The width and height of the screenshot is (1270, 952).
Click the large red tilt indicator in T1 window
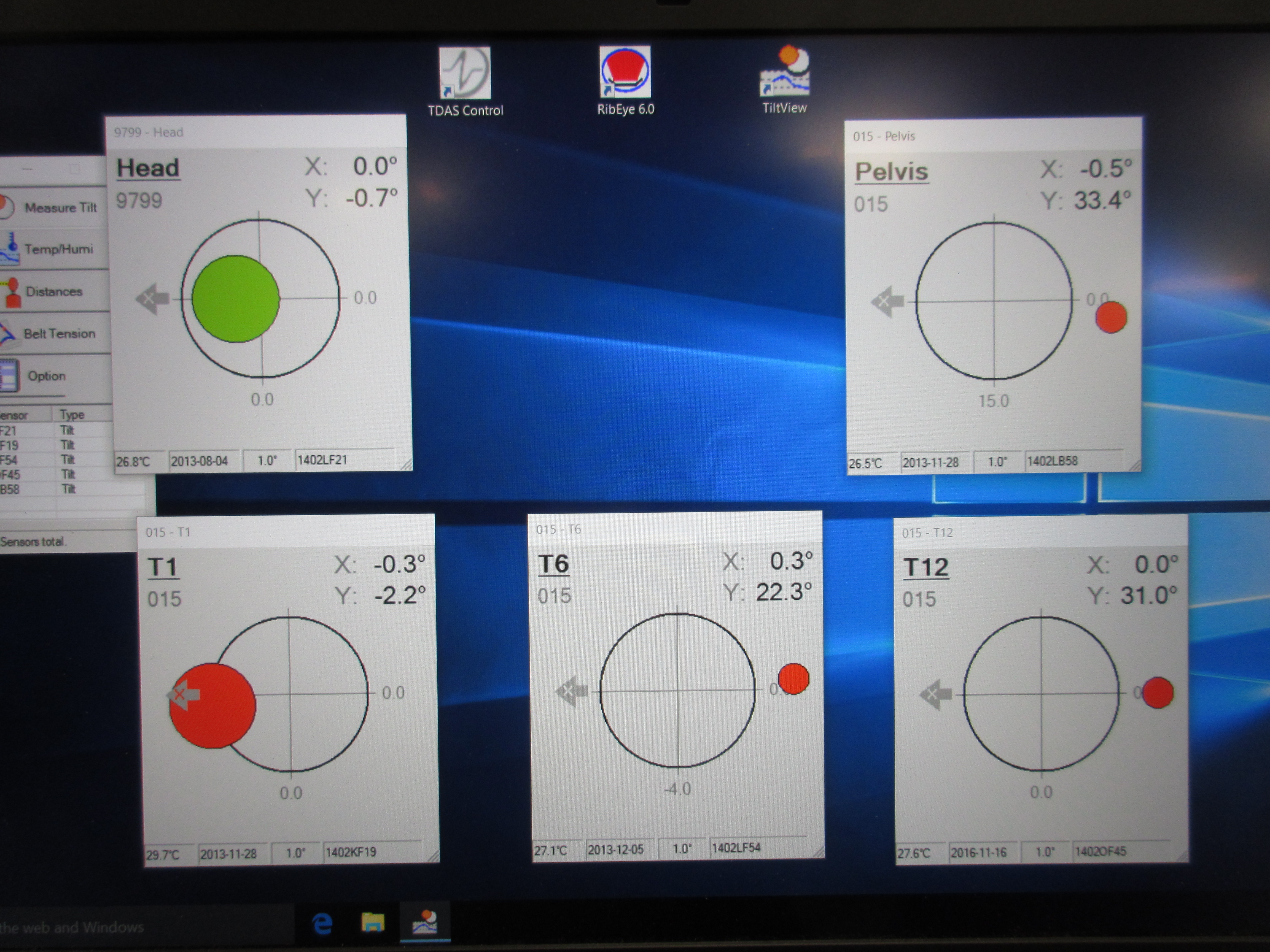[212, 706]
